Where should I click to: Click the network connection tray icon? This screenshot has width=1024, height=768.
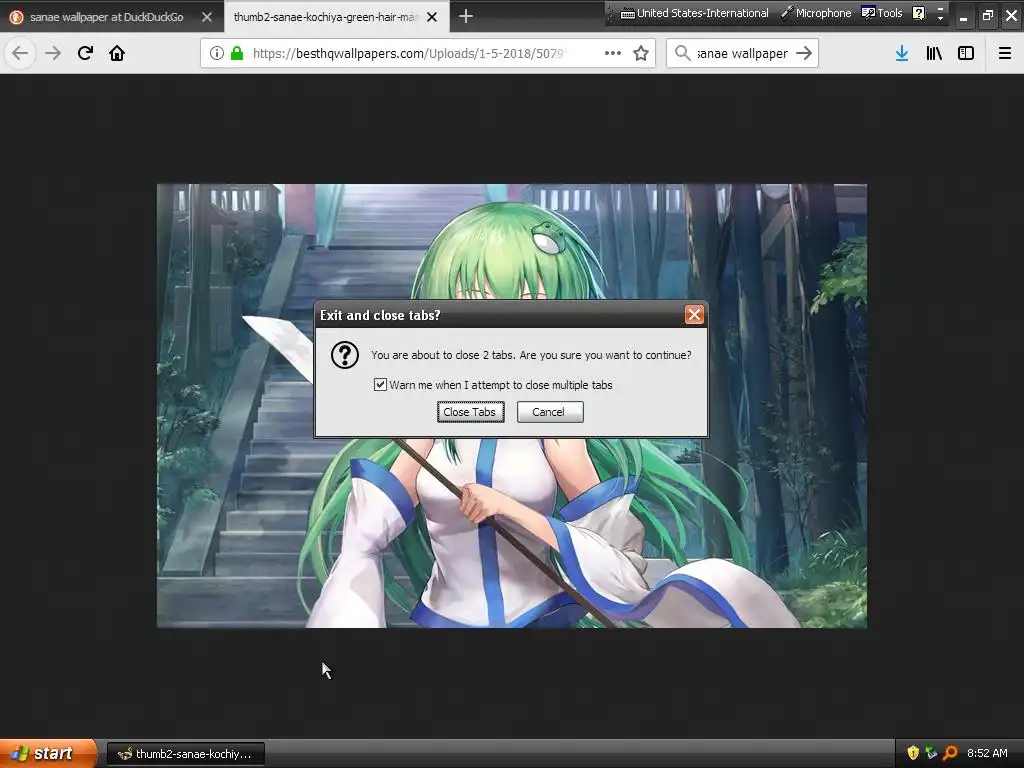931,753
